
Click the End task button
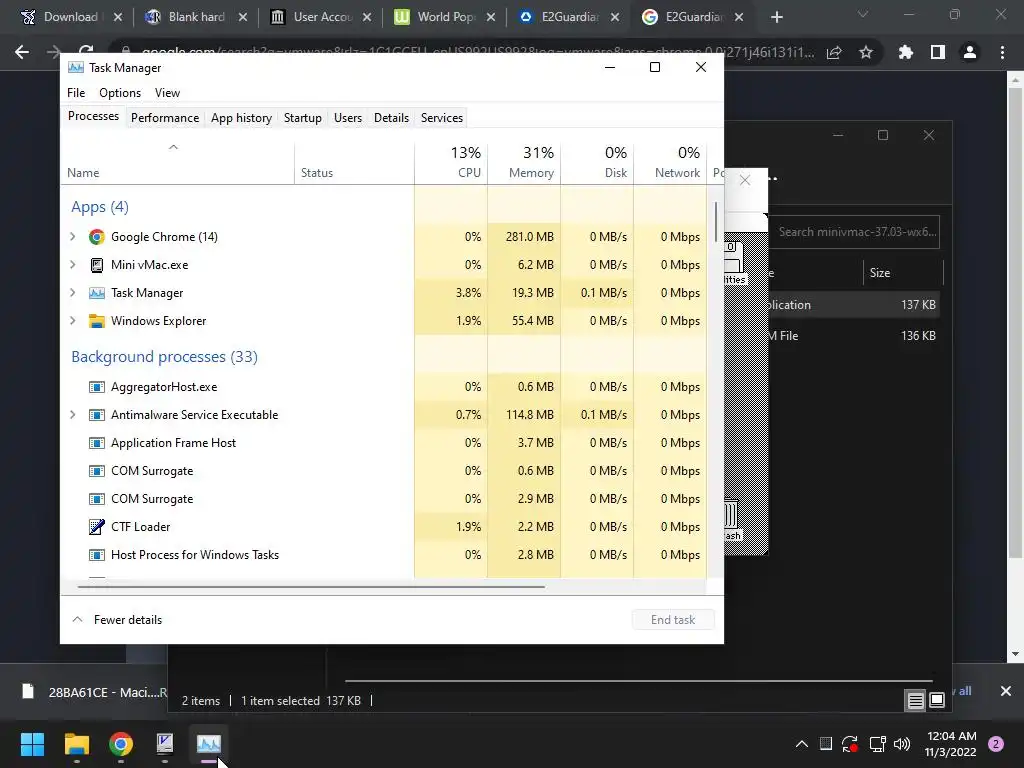click(x=673, y=620)
